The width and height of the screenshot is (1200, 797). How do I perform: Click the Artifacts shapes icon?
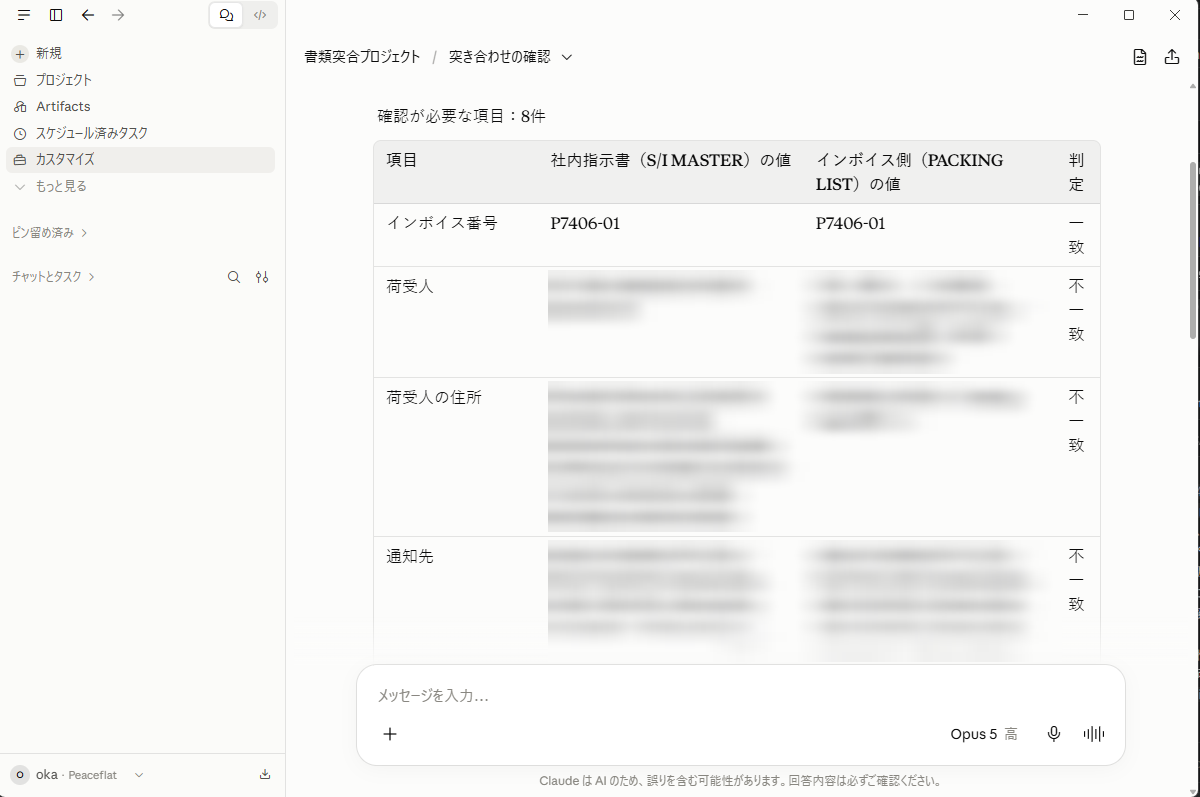click(20, 107)
